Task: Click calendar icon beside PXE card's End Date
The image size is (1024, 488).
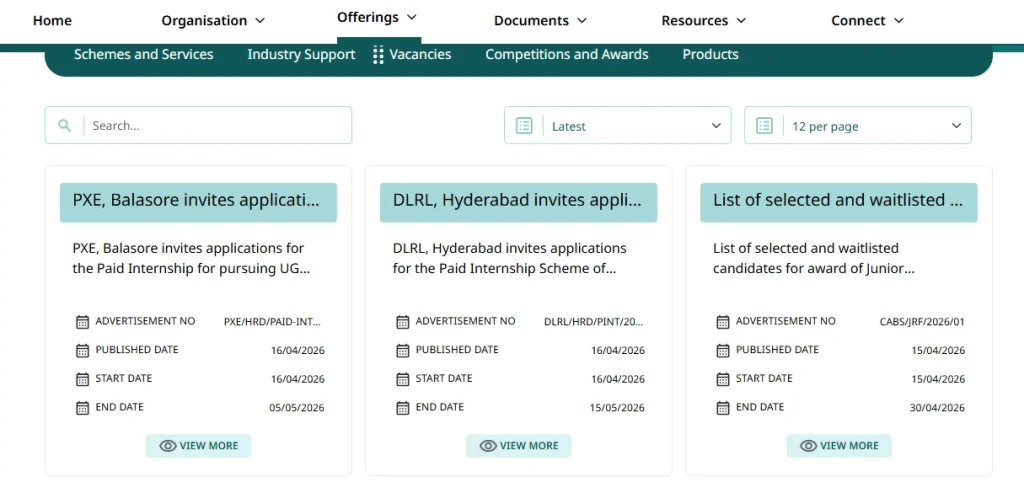Action: coord(82,408)
